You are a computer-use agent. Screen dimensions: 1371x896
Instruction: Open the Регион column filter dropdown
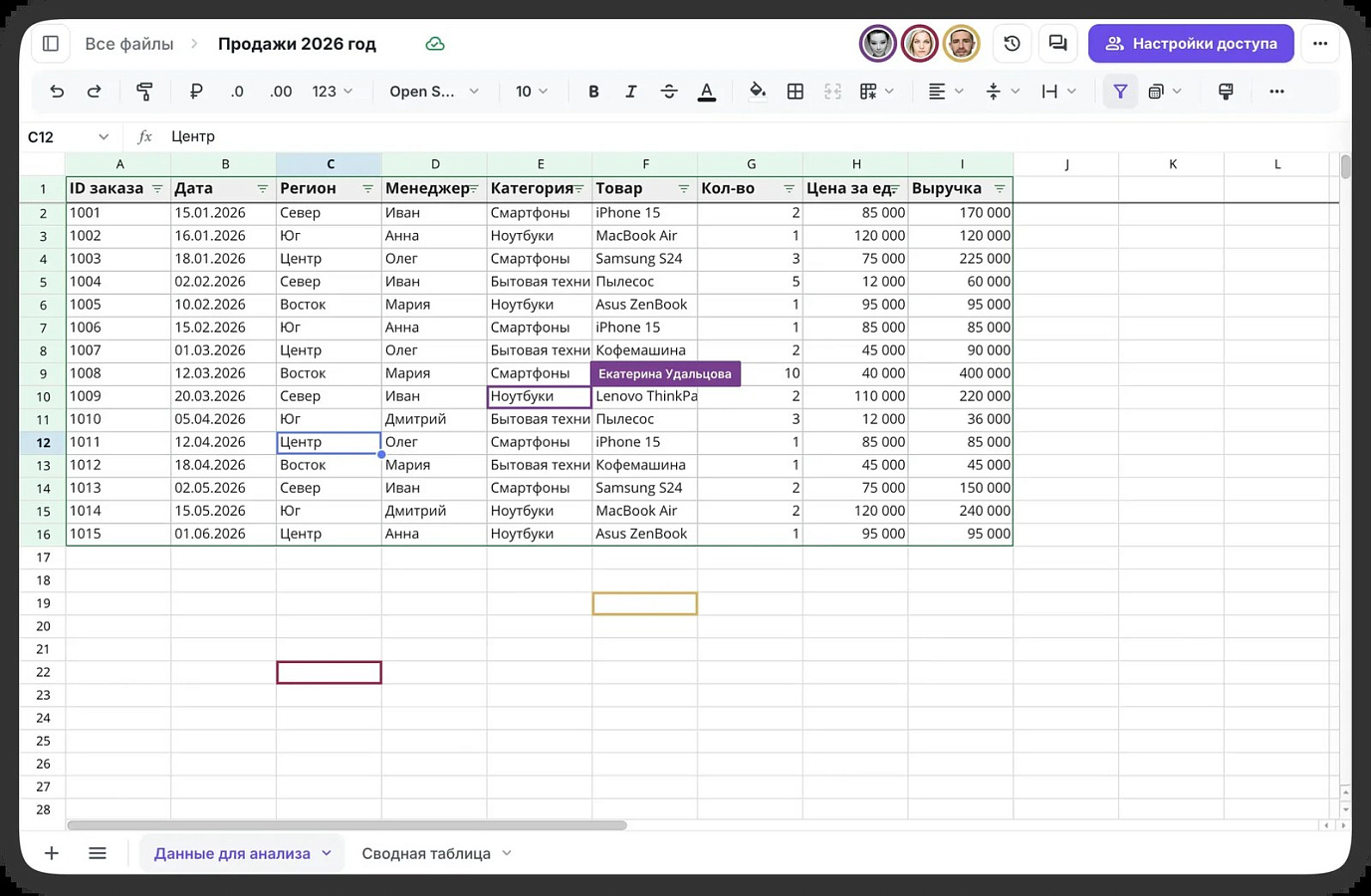[367, 189]
